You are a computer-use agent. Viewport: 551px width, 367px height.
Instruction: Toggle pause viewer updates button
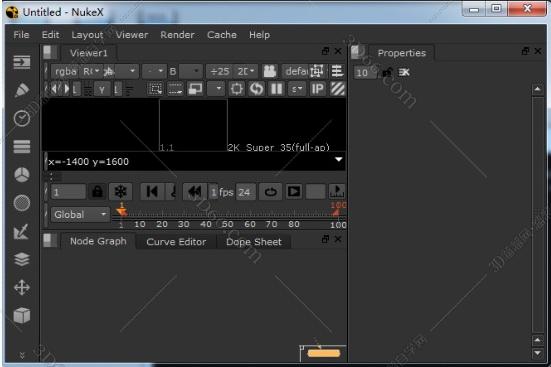[277, 89]
